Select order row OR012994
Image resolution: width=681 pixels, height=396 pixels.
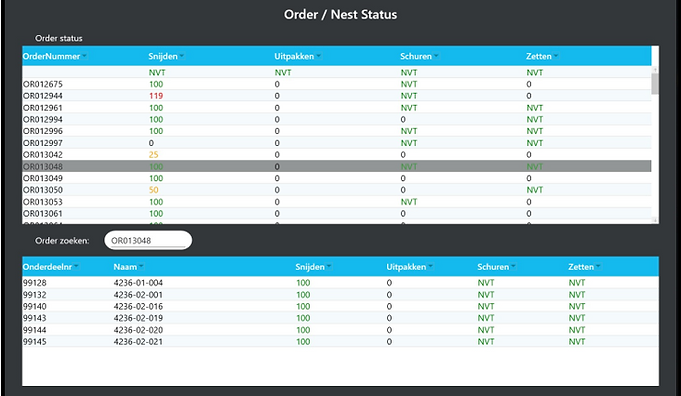click(x=337, y=119)
